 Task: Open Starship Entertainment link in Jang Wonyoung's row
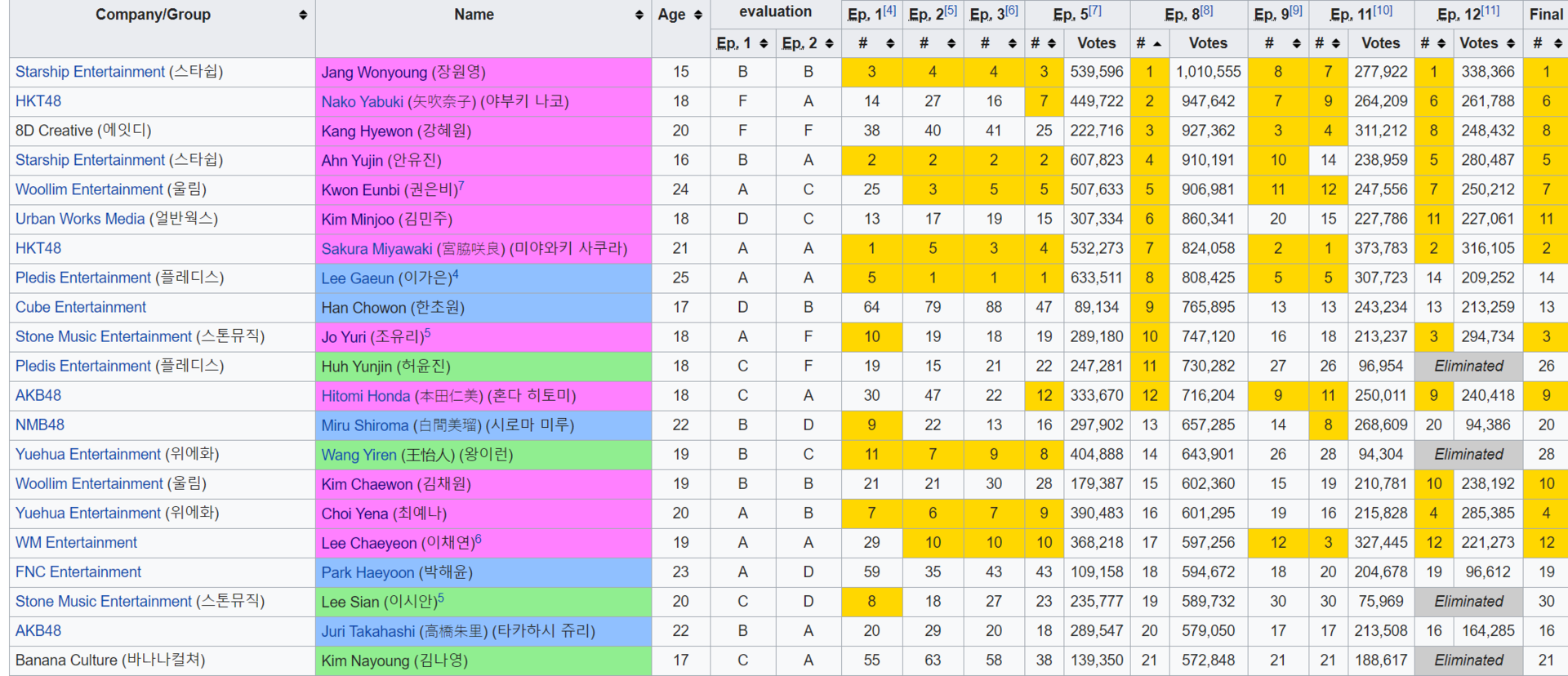tap(90, 72)
